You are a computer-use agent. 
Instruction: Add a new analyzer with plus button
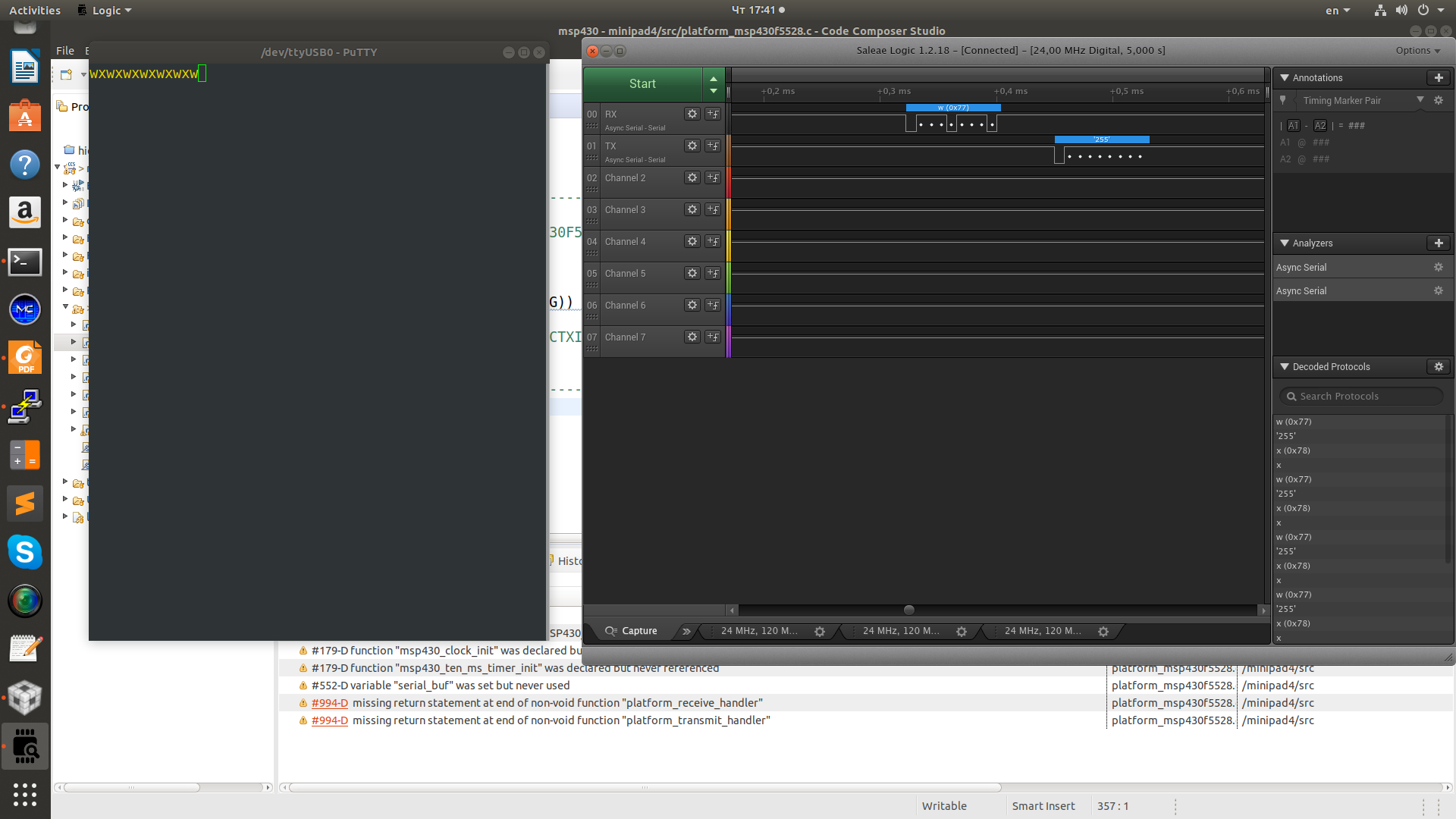[x=1438, y=243]
